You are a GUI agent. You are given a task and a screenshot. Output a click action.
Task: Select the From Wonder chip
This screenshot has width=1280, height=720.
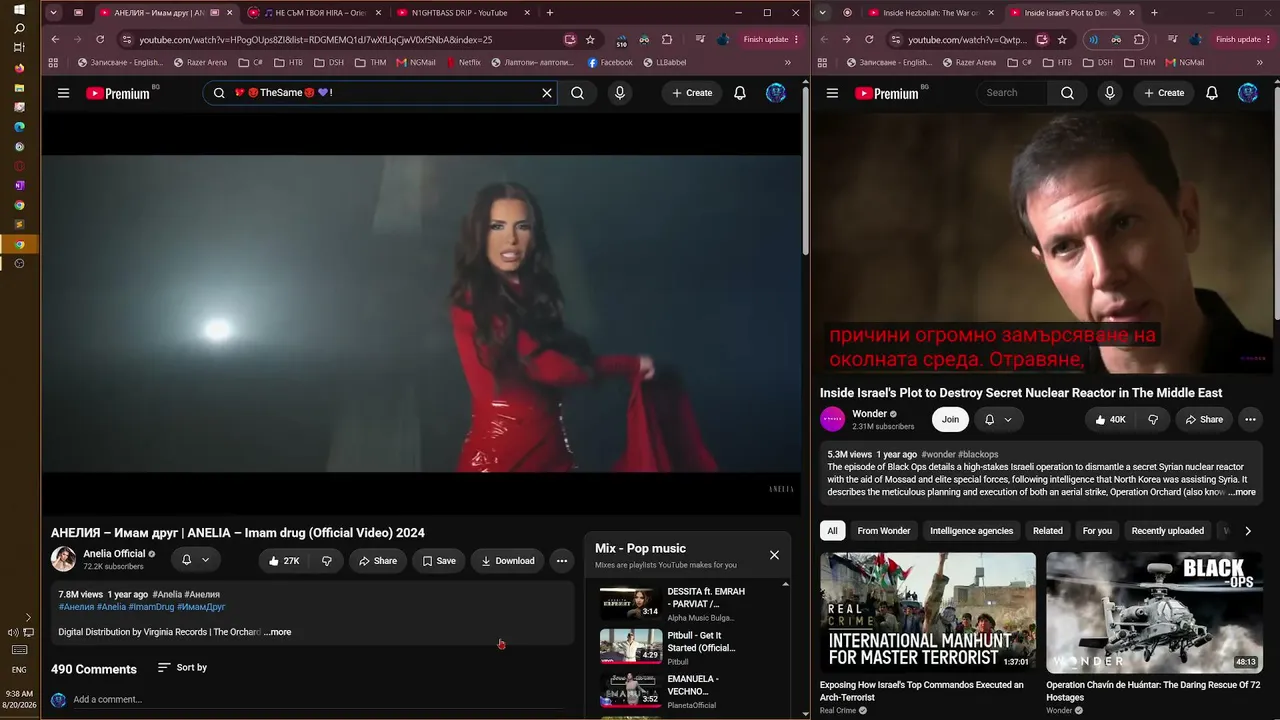point(884,531)
